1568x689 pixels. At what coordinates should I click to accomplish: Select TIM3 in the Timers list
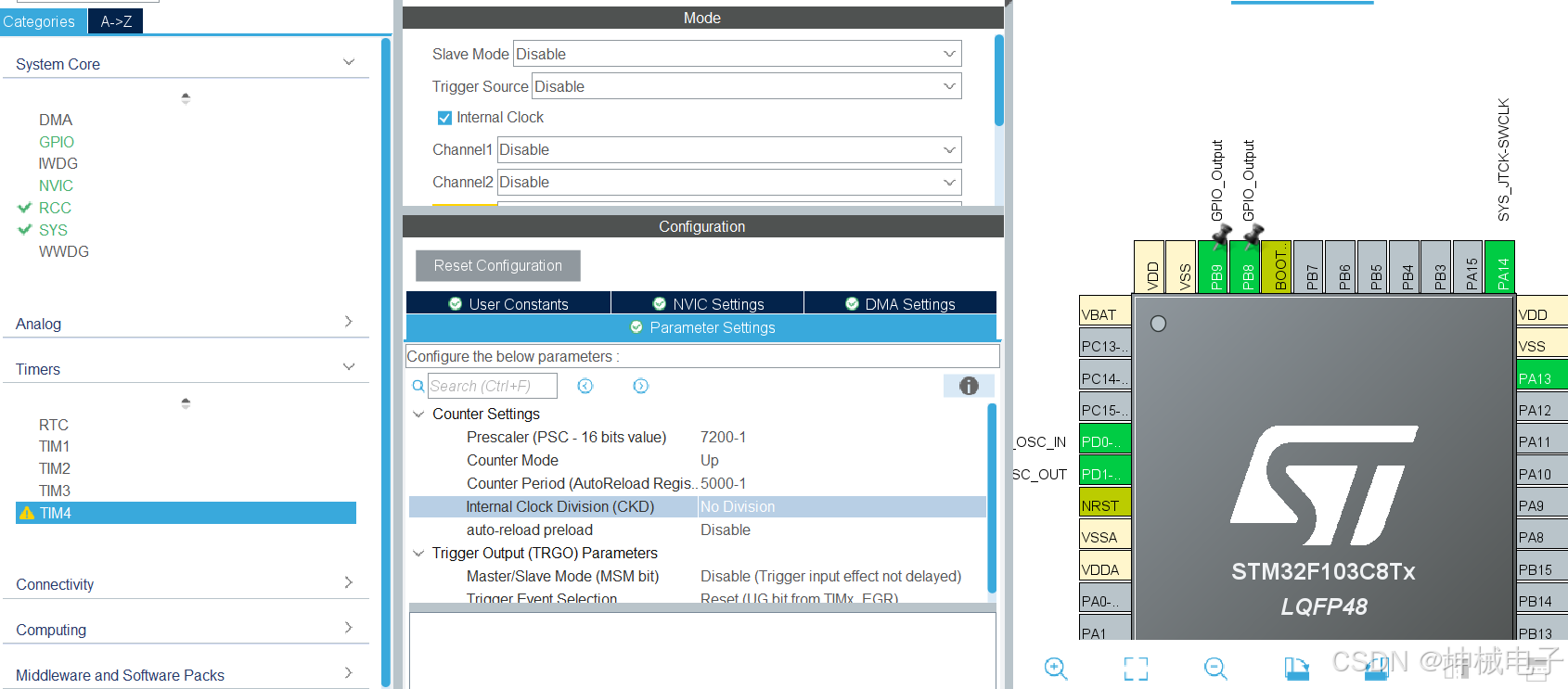(x=55, y=491)
